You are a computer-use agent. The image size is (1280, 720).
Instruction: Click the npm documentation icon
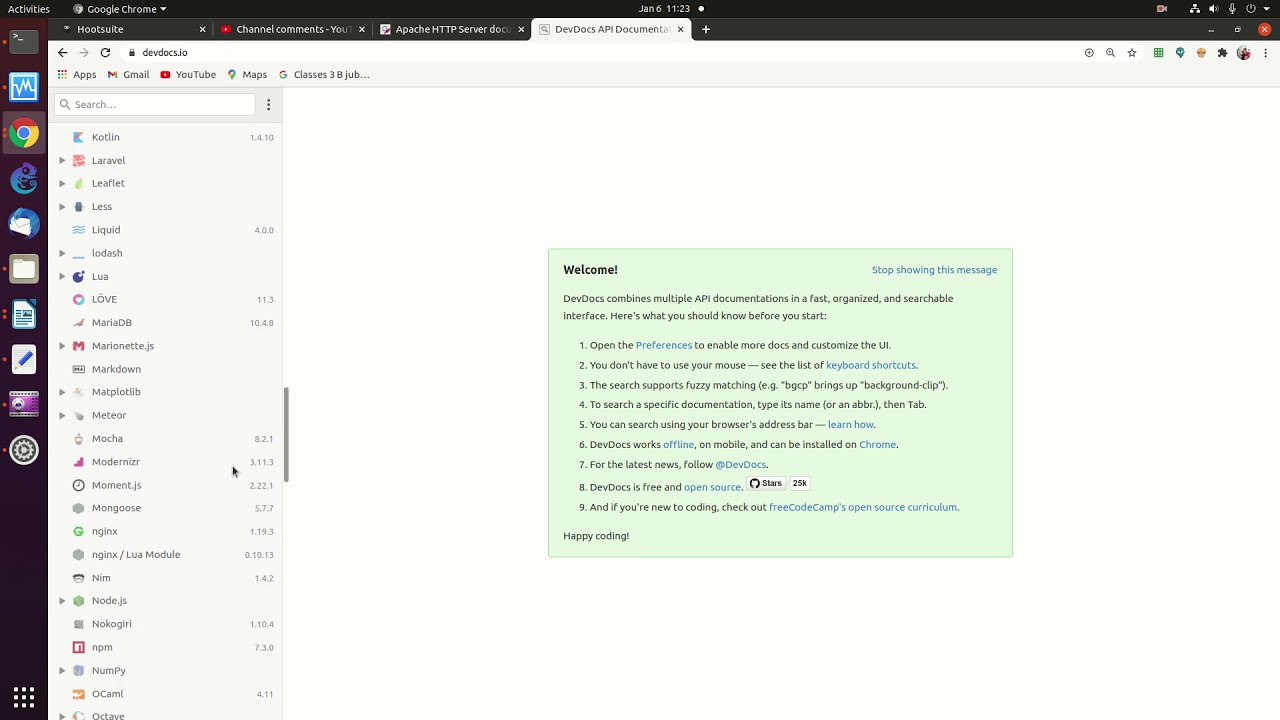click(x=79, y=647)
